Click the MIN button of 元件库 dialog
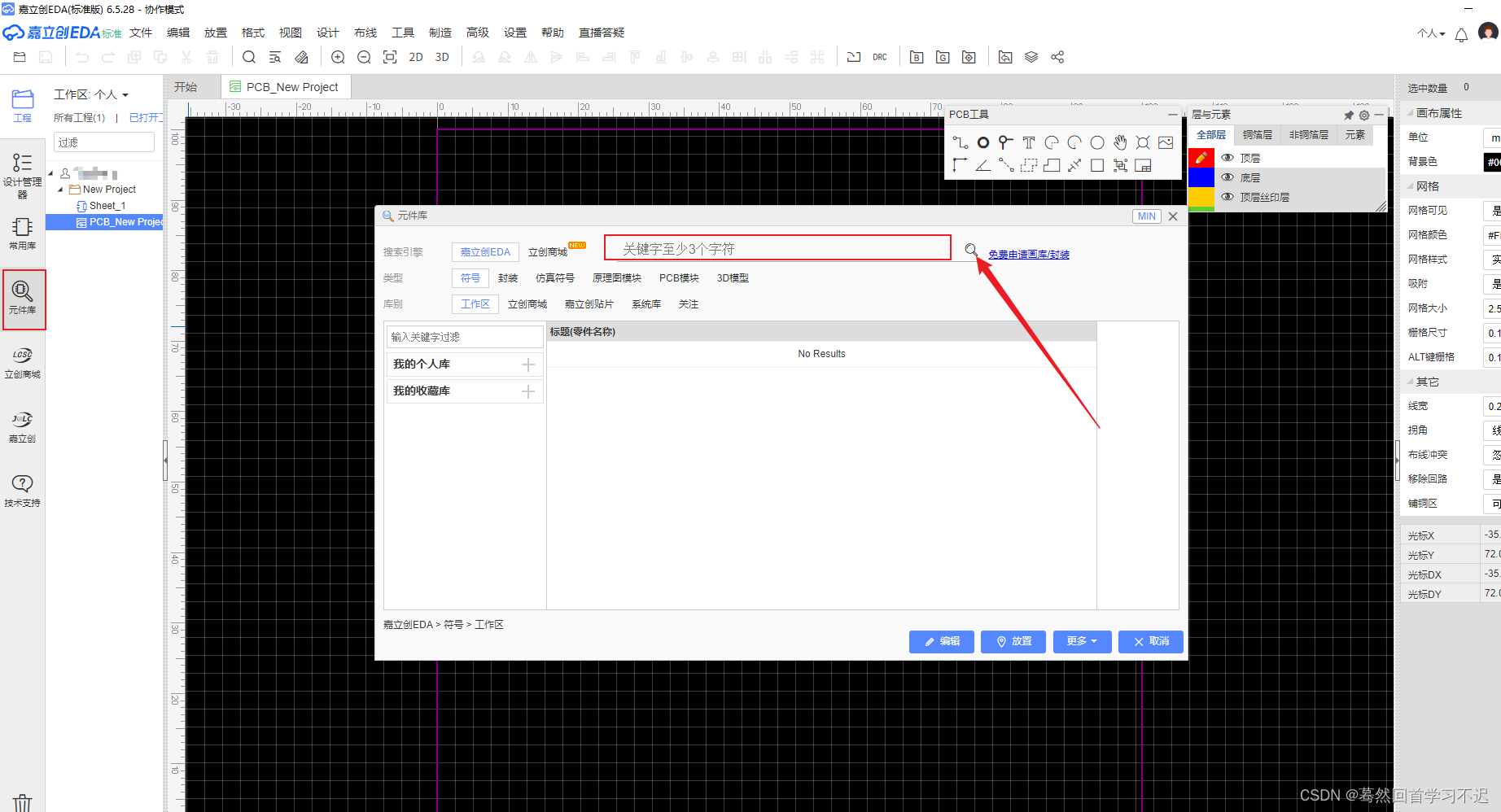Viewport: 1501px width, 812px height. click(x=1147, y=216)
